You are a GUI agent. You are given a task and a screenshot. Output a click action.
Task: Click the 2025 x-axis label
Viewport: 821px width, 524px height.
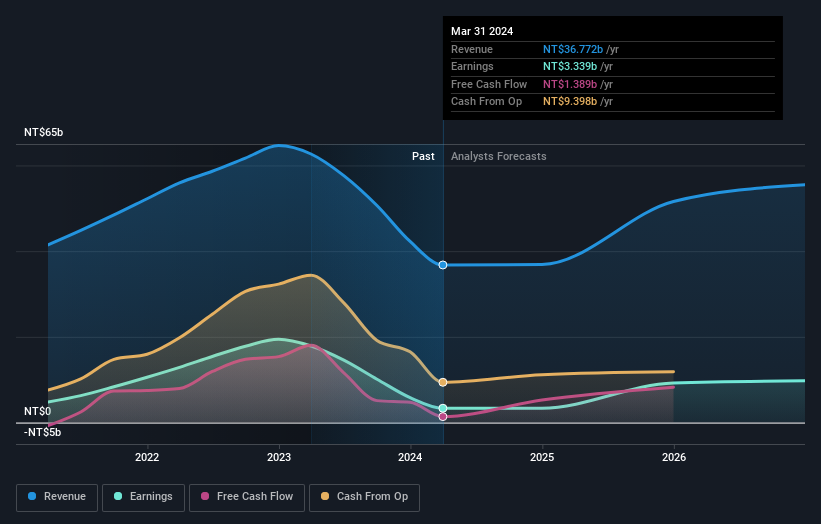pyautogui.click(x=542, y=457)
